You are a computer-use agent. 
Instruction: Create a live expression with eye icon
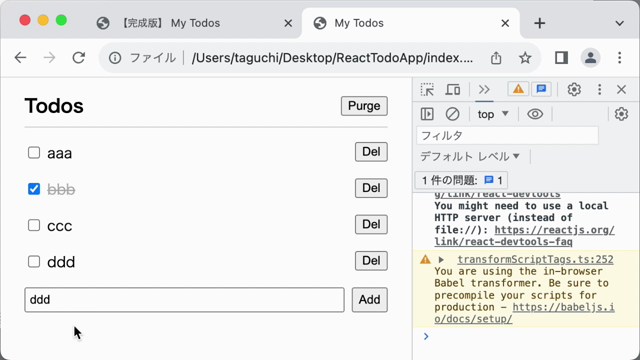[535, 114]
